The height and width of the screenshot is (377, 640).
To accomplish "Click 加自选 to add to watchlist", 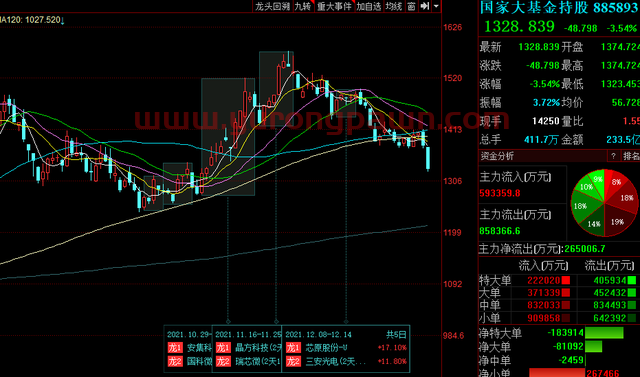I will click(369, 6).
